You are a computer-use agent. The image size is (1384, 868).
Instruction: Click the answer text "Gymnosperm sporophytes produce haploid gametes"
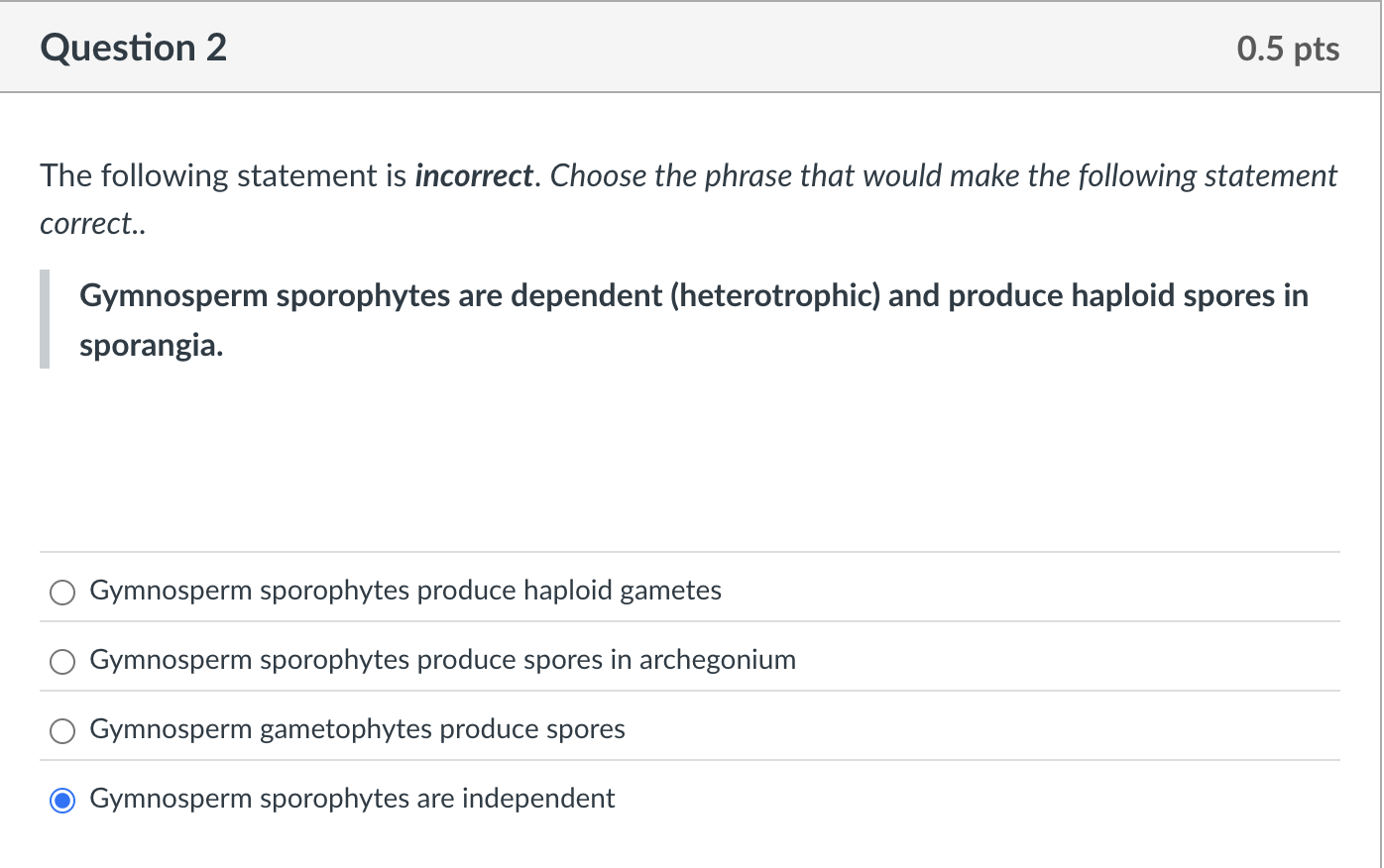point(405,591)
